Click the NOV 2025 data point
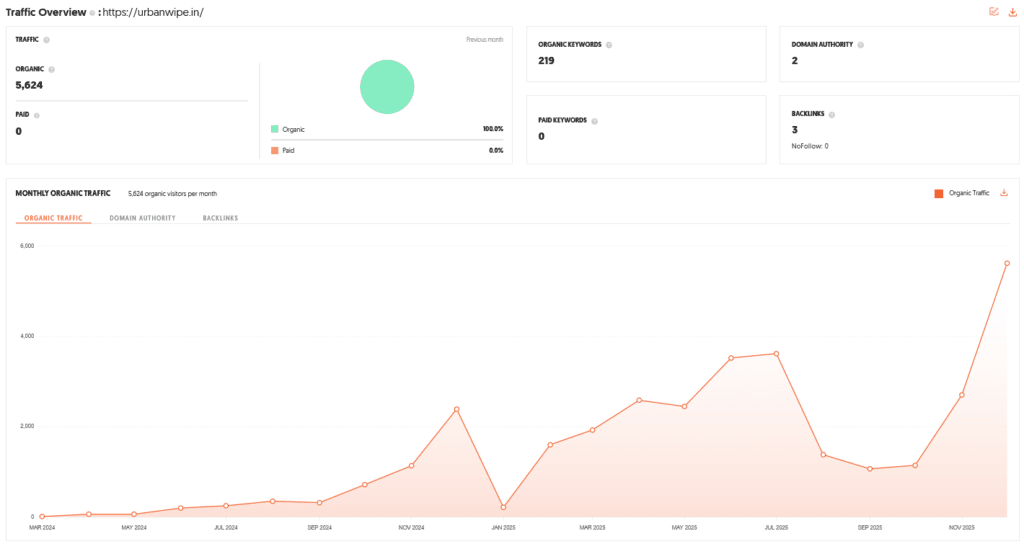This screenshot has width=1024, height=544. (962, 394)
